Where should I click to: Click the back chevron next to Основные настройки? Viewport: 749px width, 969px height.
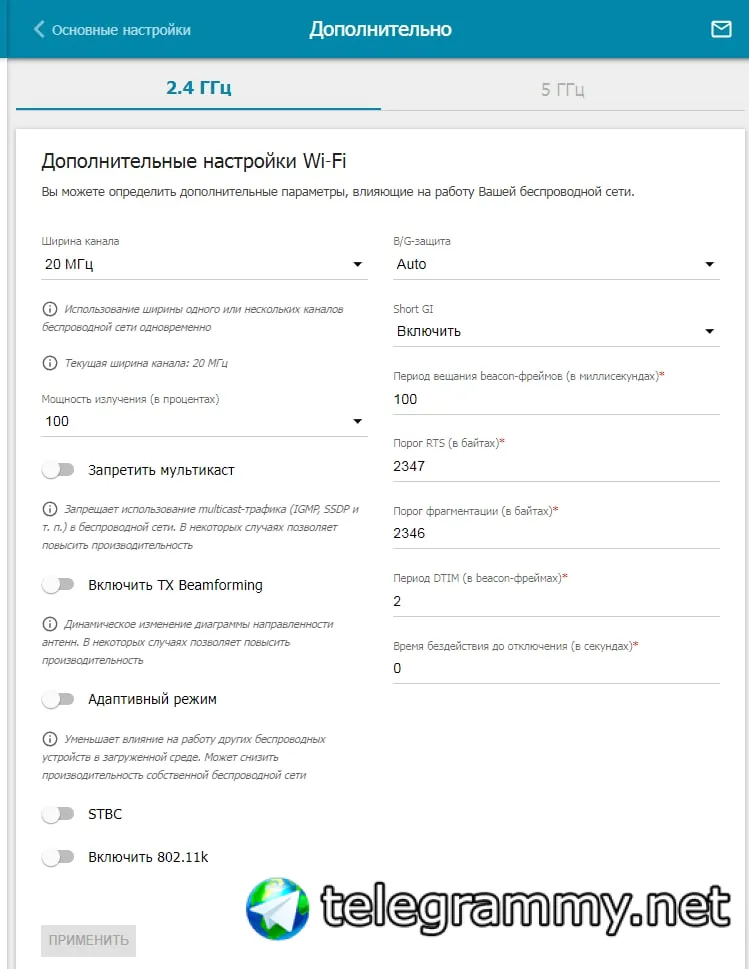(x=39, y=29)
